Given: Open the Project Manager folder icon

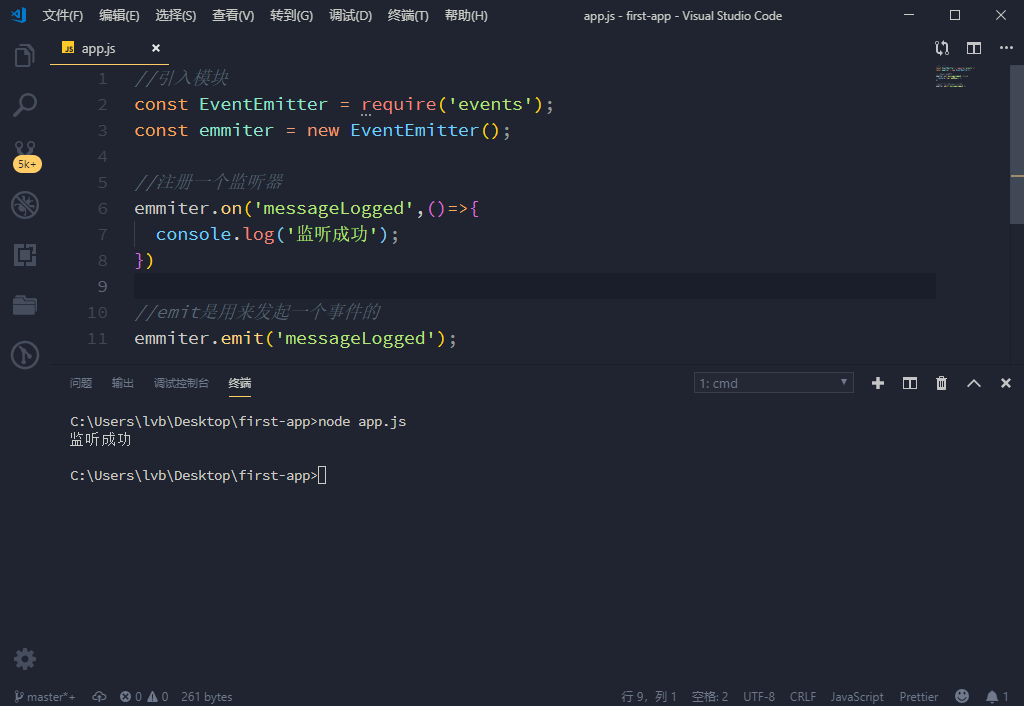Looking at the screenshot, I should [x=25, y=305].
